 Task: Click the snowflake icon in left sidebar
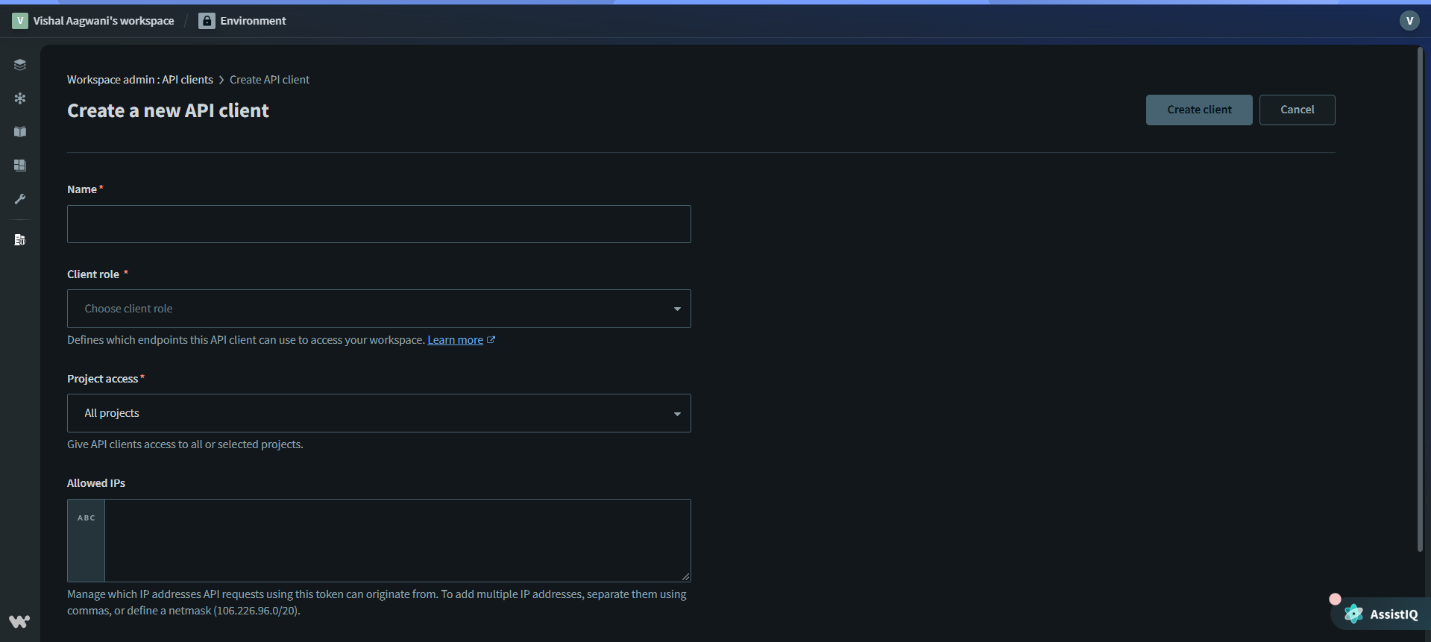pos(20,98)
